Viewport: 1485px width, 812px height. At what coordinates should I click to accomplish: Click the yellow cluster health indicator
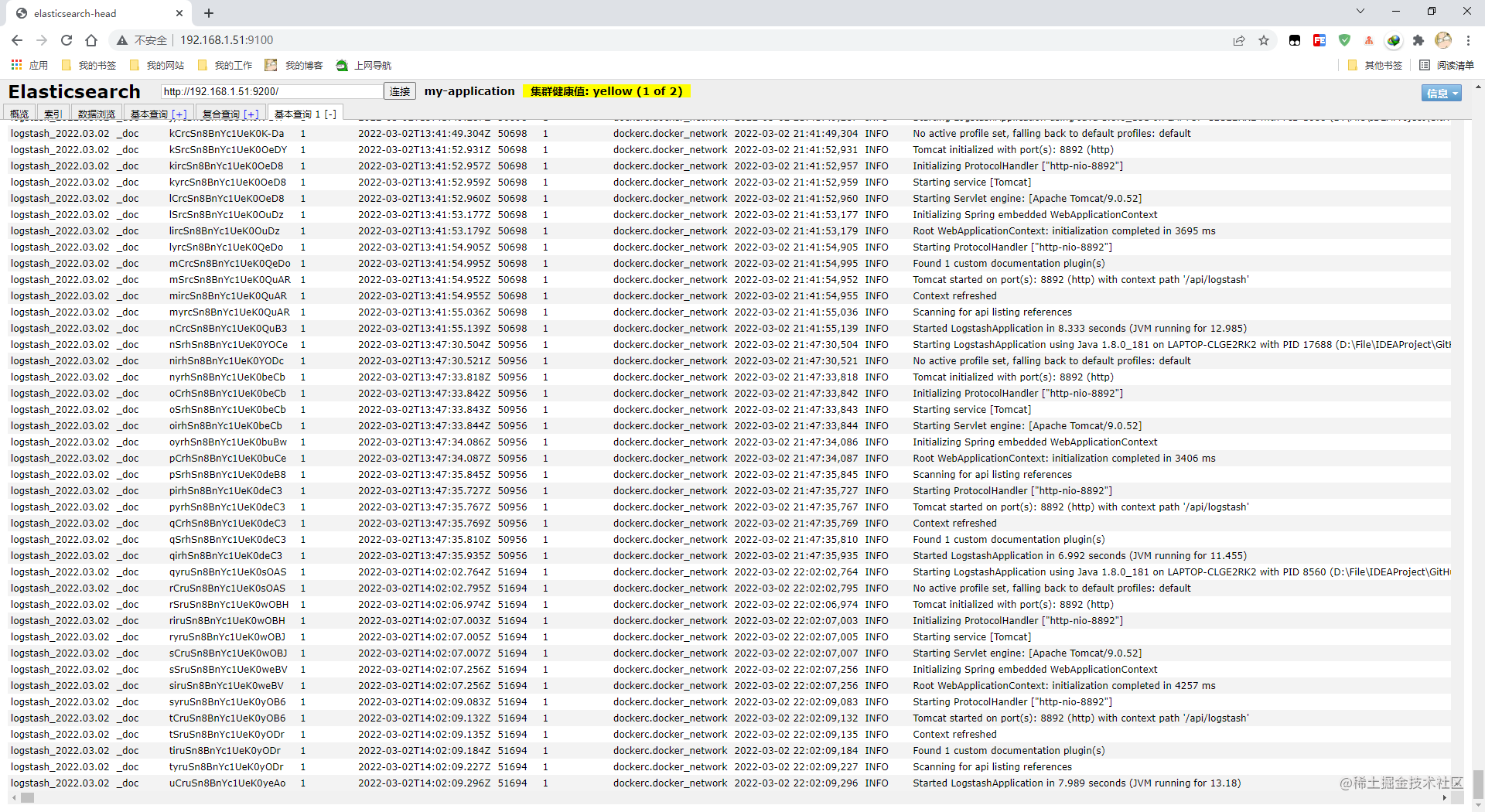tap(606, 91)
